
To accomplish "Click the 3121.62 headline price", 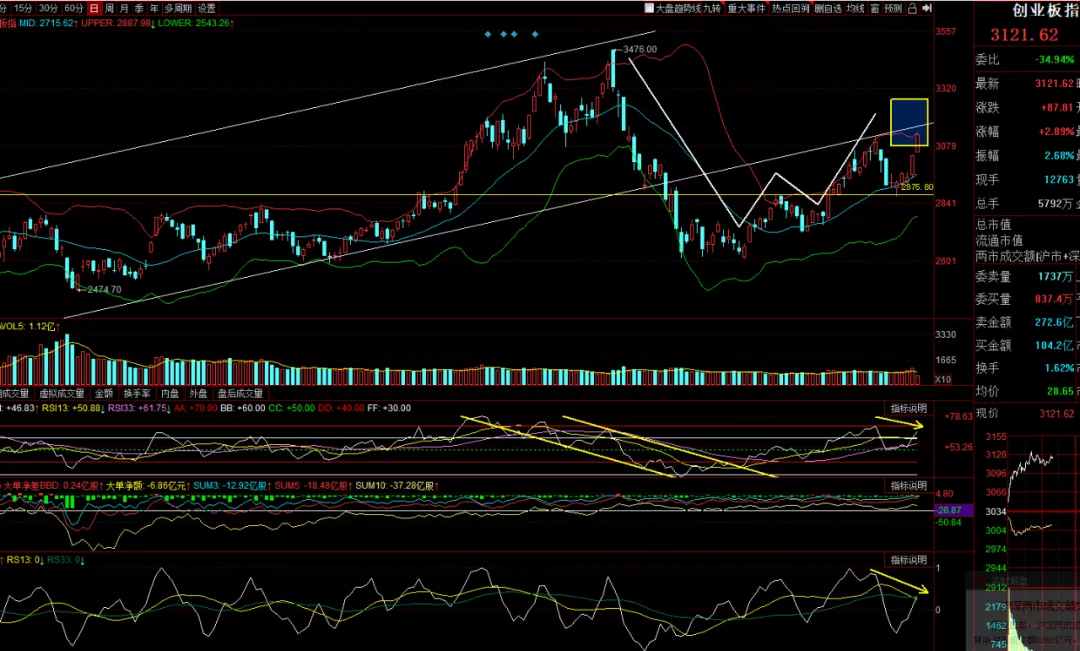I will coord(1024,35).
